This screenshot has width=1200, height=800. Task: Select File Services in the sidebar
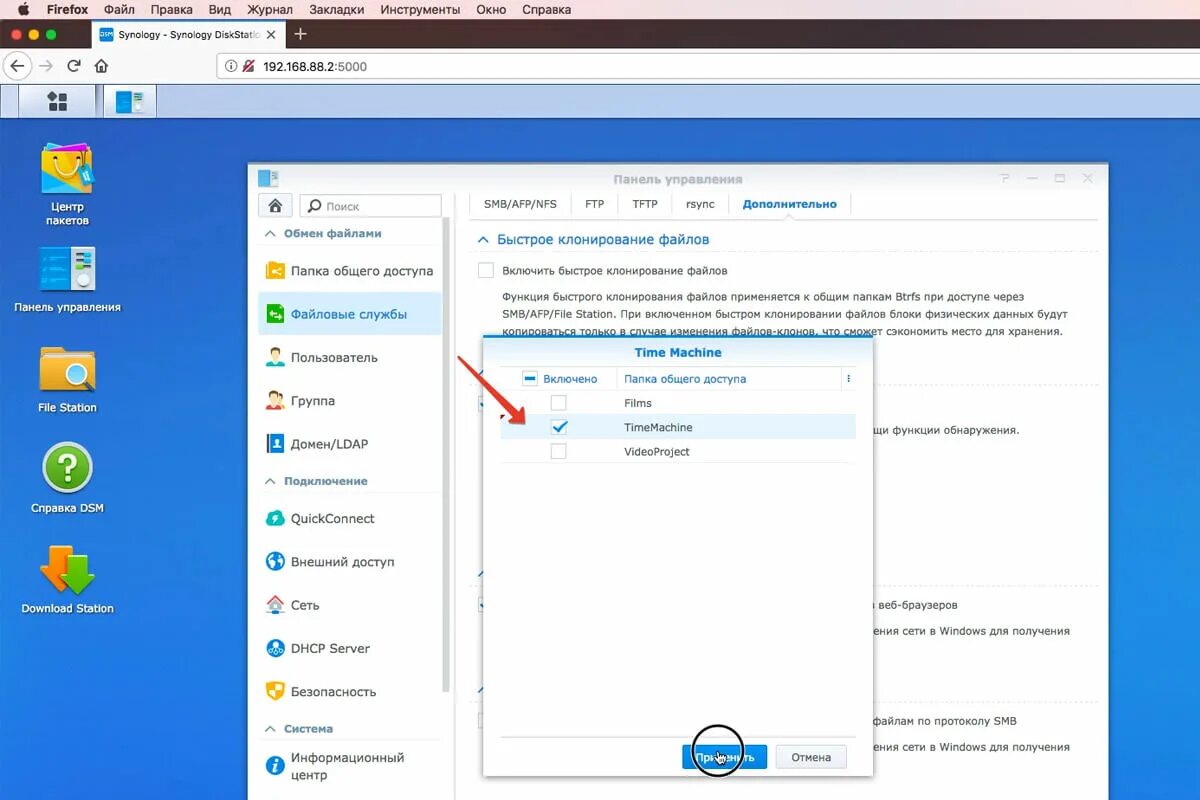click(x=349, y=314)
